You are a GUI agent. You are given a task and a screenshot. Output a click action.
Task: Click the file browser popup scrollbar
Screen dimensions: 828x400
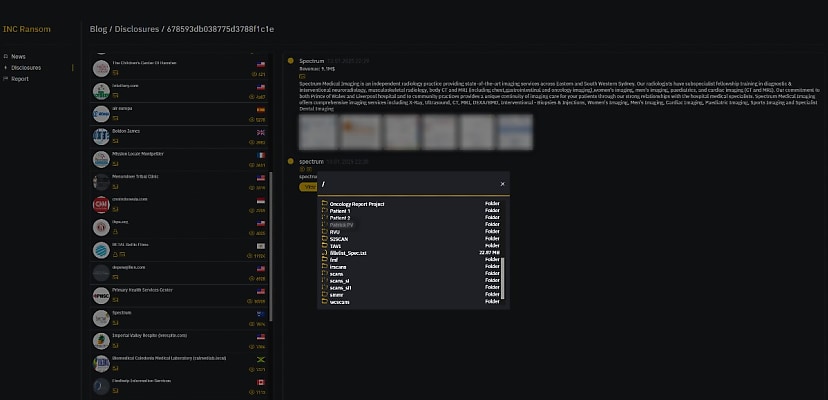pyautogui.click(x=503, y=278)
